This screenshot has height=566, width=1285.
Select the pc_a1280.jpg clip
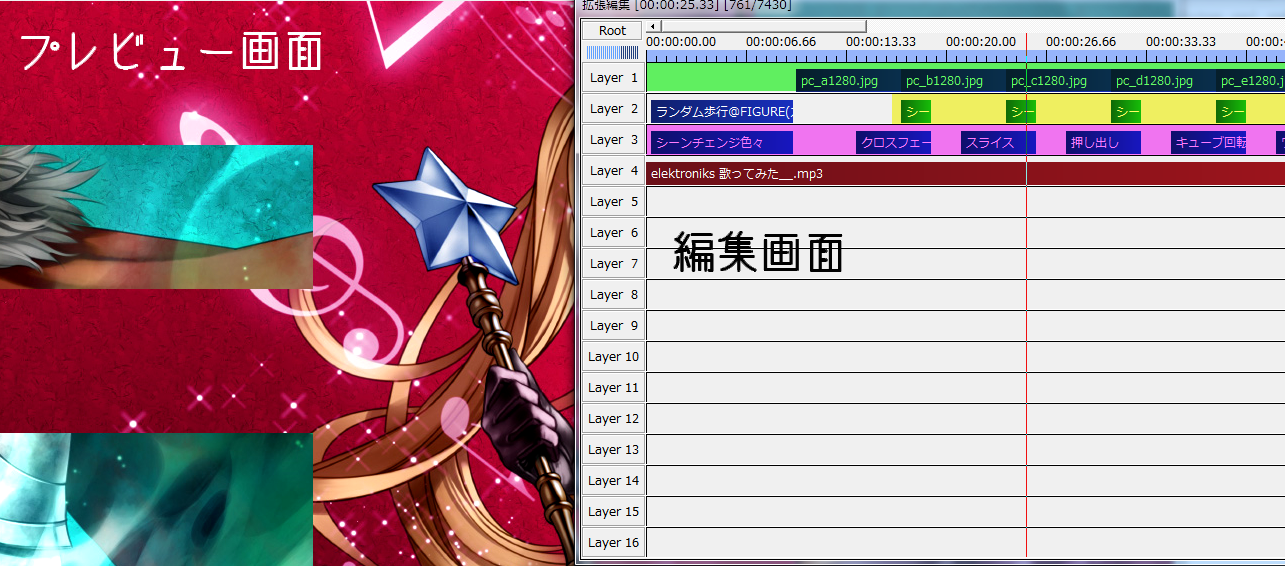pyautogui.click(x=848, y=81)
